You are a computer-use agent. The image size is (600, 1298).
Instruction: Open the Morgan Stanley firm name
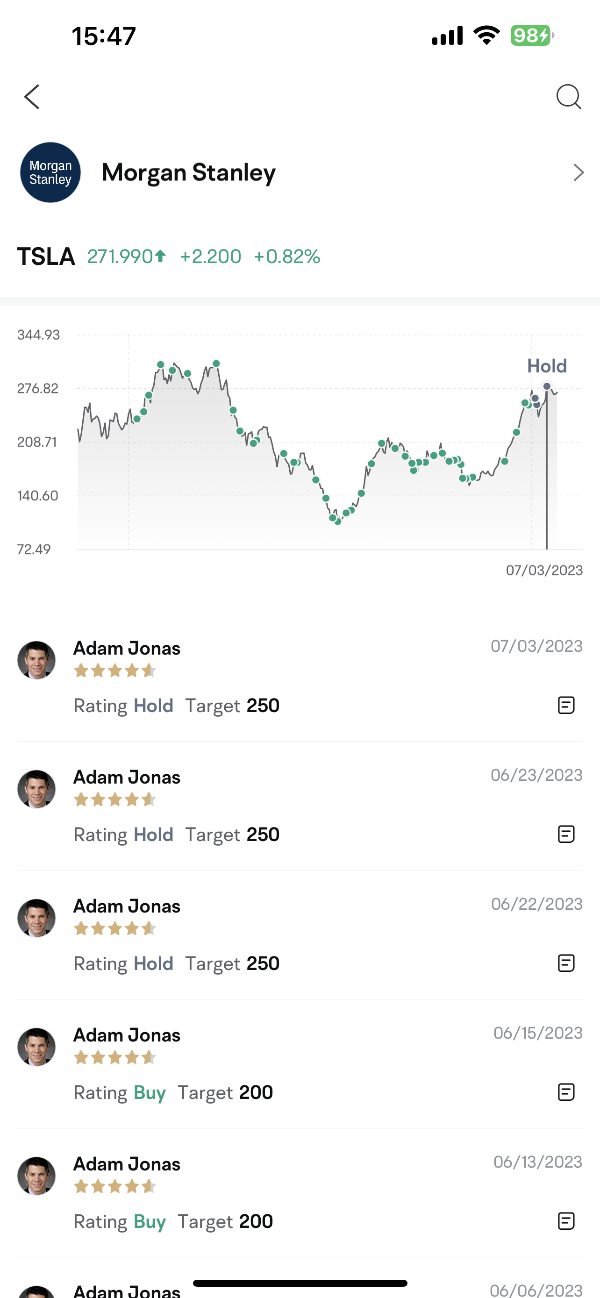tap(189, 173)
